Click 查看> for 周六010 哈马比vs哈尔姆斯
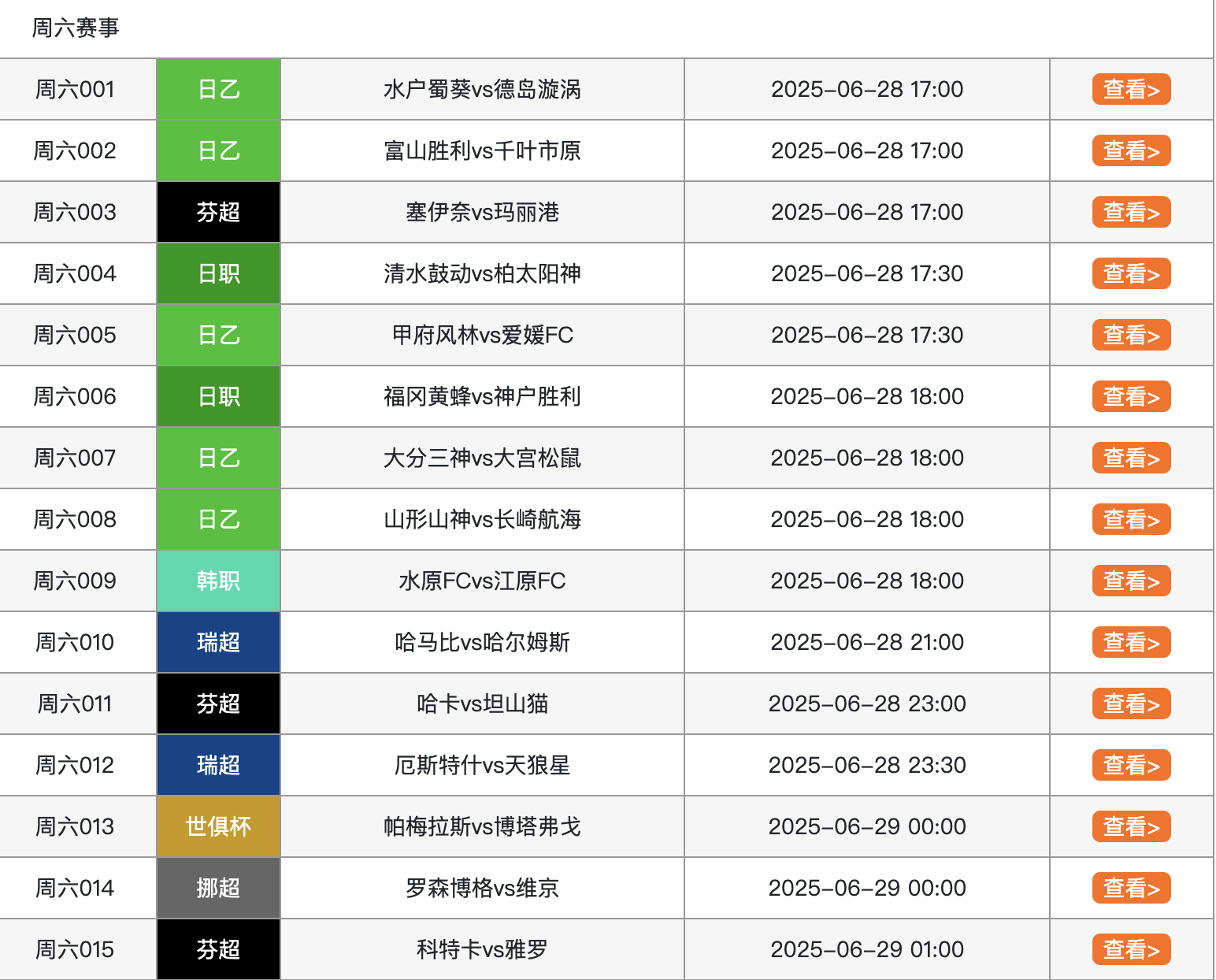Viewport: 1216px width, 980px height. (x=1131, y=642)
